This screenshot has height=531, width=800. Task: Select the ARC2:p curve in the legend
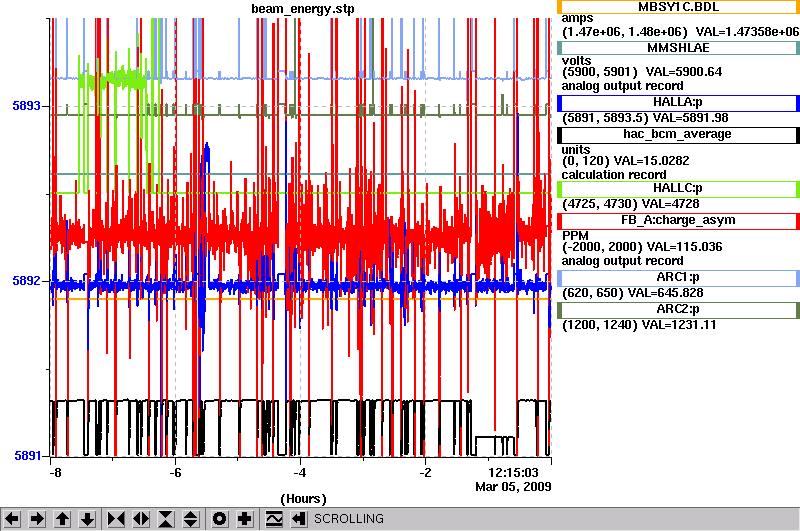(x=678, y=310)
